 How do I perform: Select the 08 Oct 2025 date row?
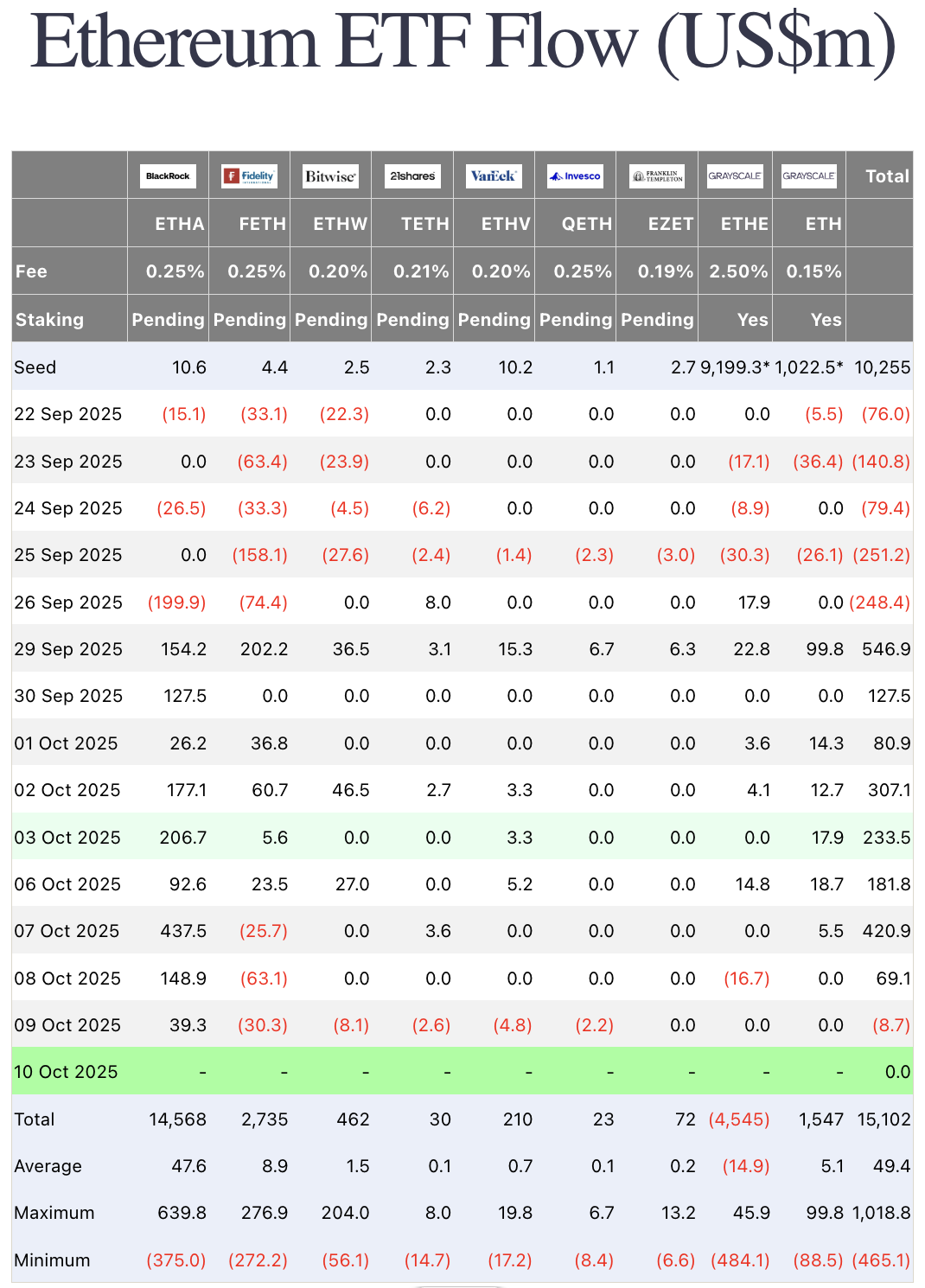click(462, 979)
